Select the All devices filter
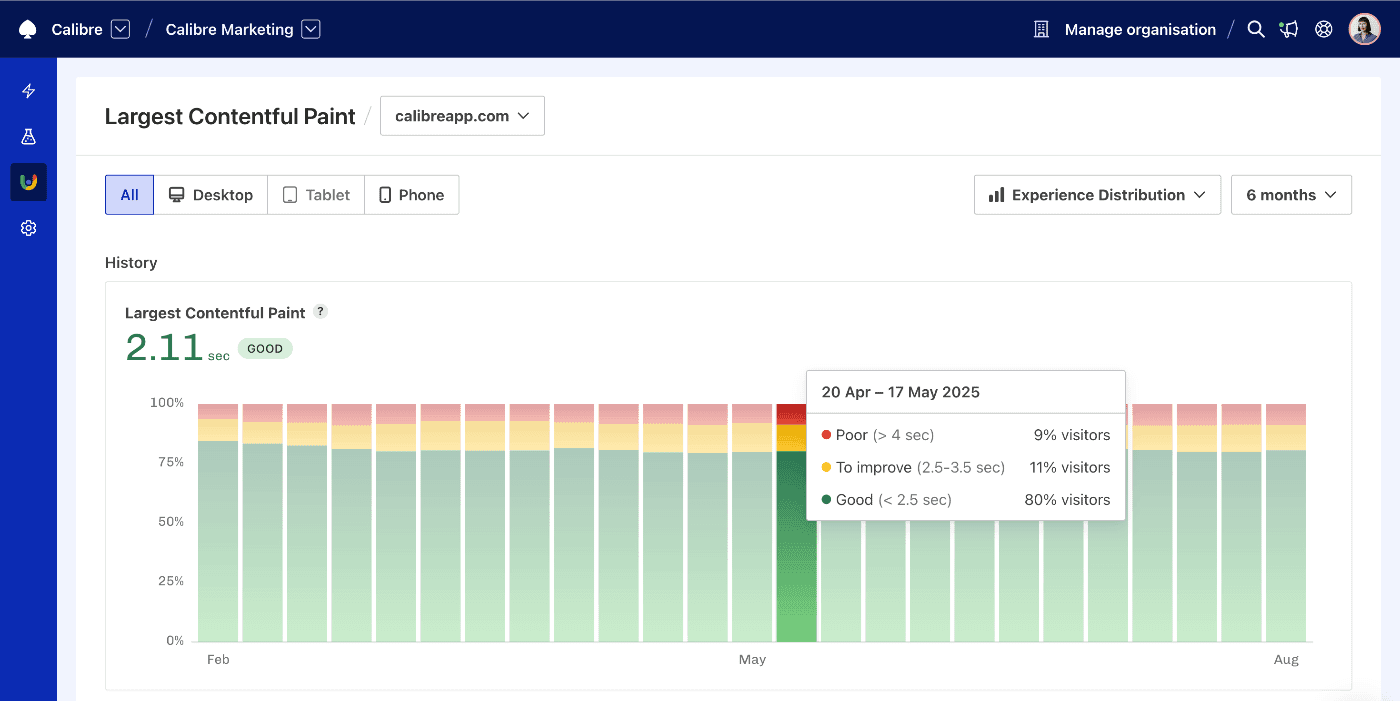The image size is (1400, 701). pos(129,194)
